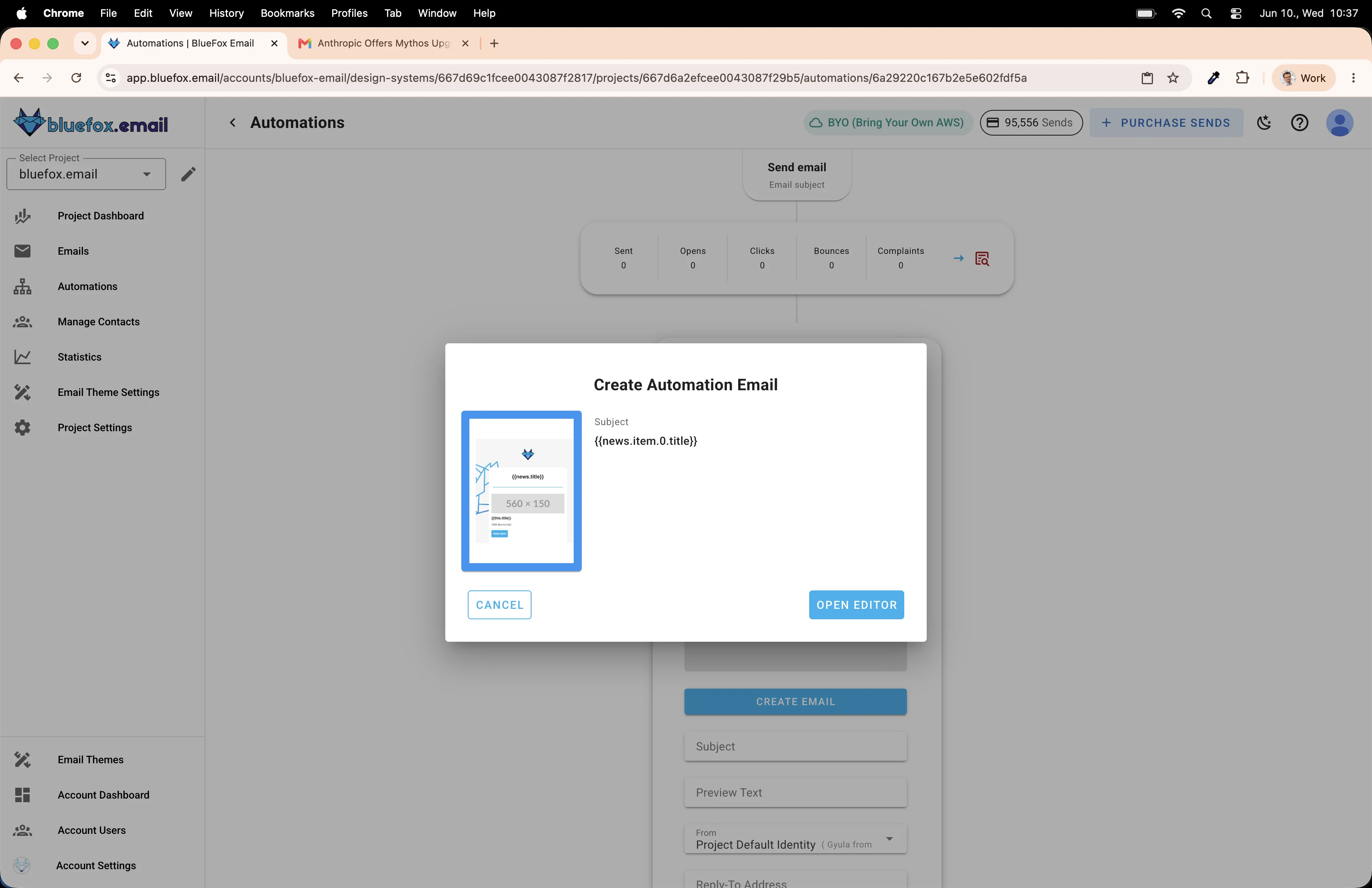Click the Email Themes icon at bottom
Viewport: 1372px width, 888px height.
click(x=22, y=760)
